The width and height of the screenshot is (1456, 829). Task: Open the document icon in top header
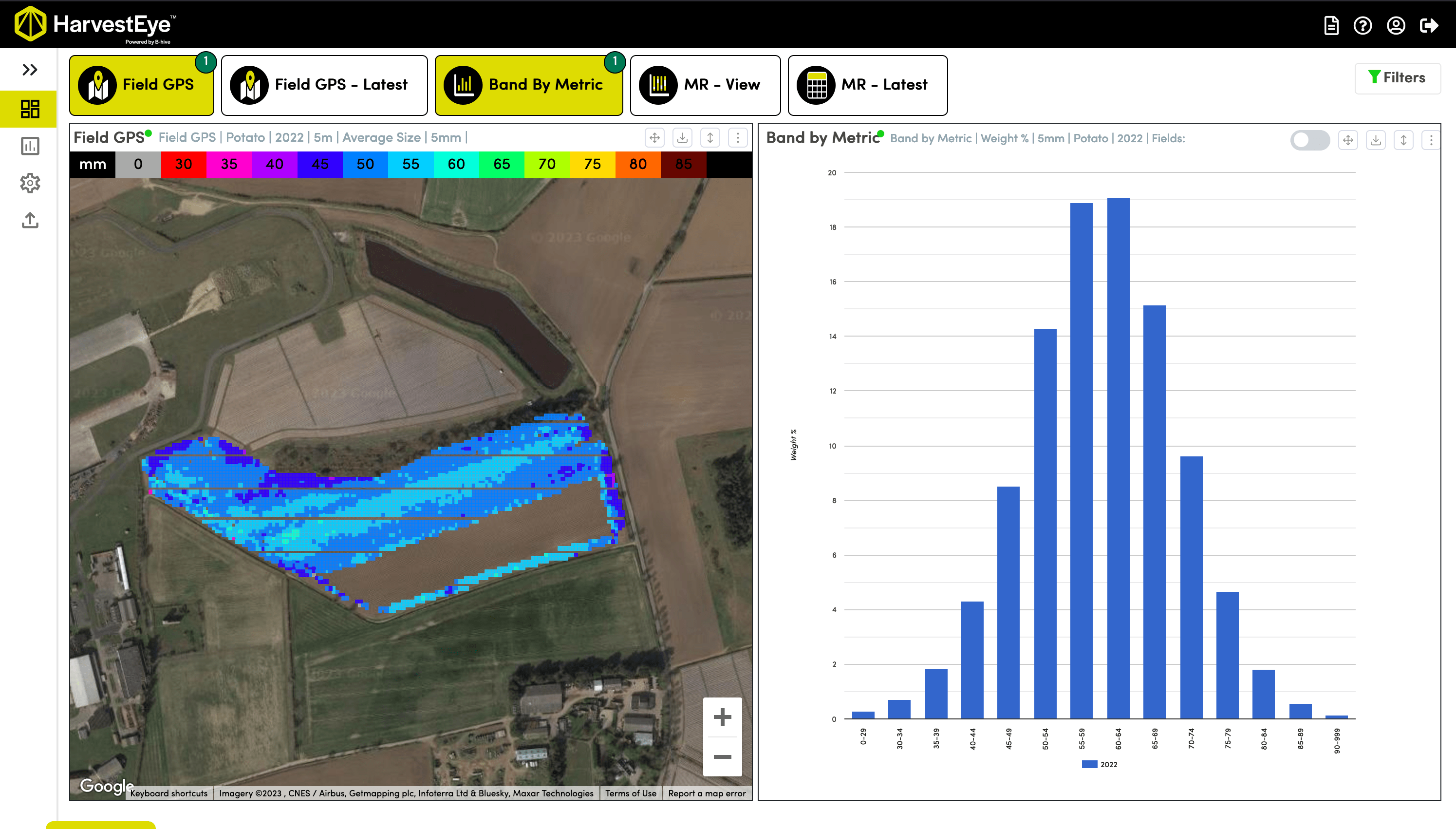1331,26
